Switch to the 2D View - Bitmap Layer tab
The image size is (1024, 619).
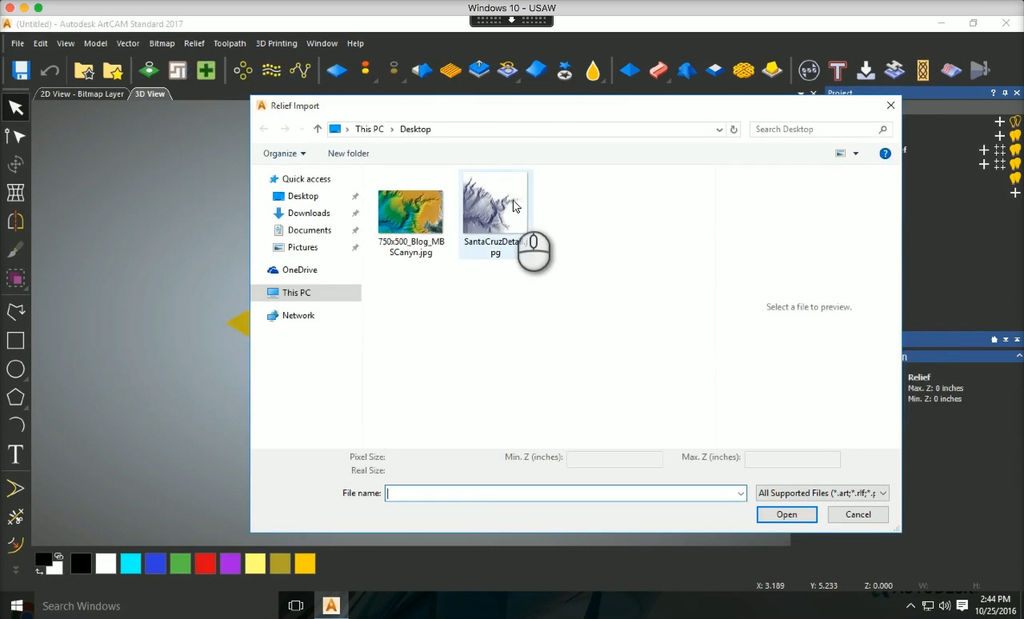click(82, 94)
